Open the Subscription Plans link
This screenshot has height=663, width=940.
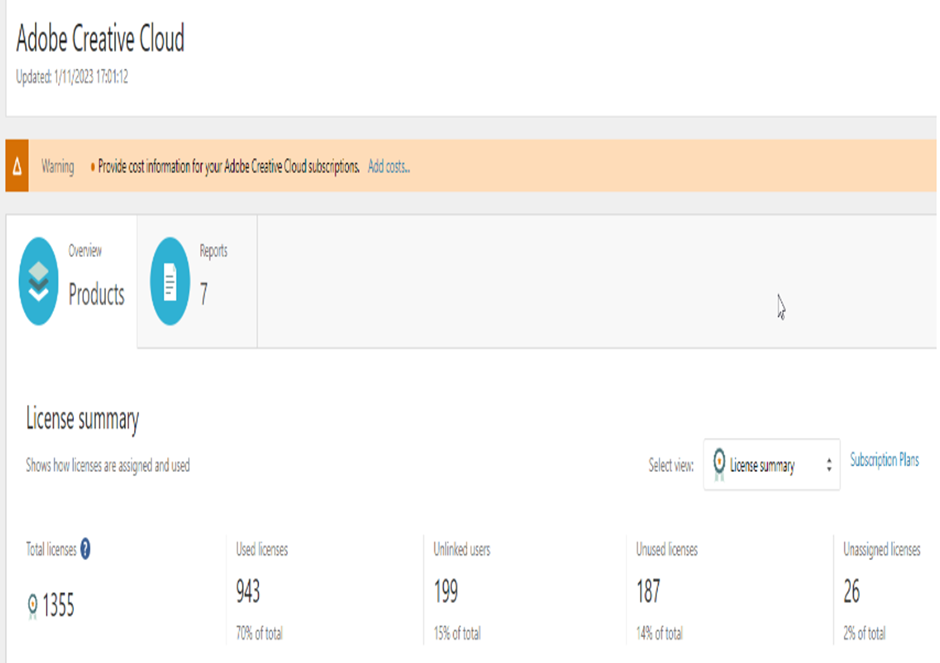point(884,460)
